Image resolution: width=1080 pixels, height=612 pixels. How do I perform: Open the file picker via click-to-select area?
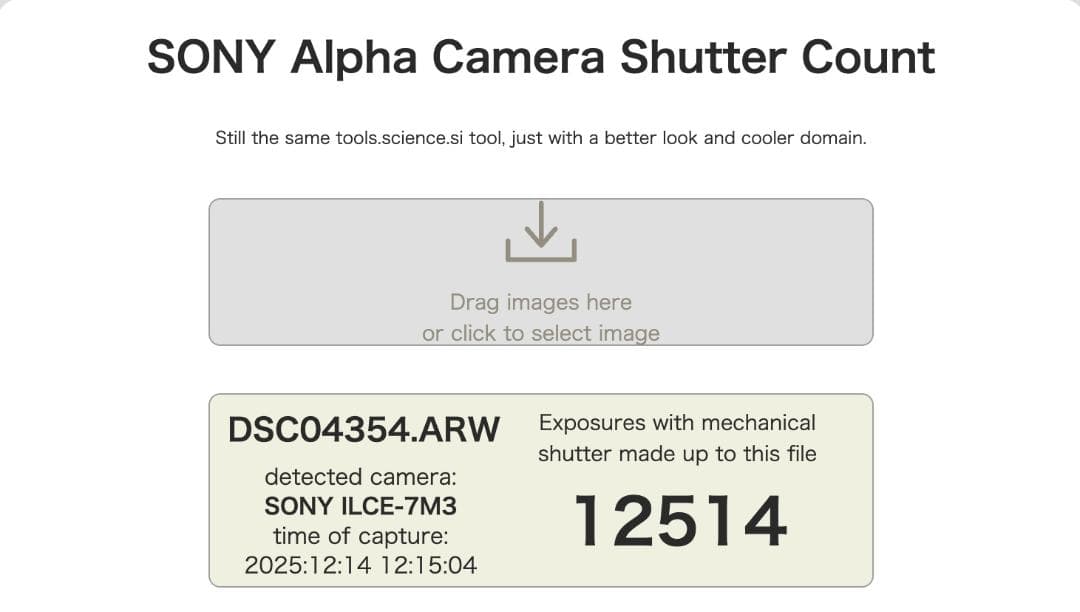tap(540, 333)
